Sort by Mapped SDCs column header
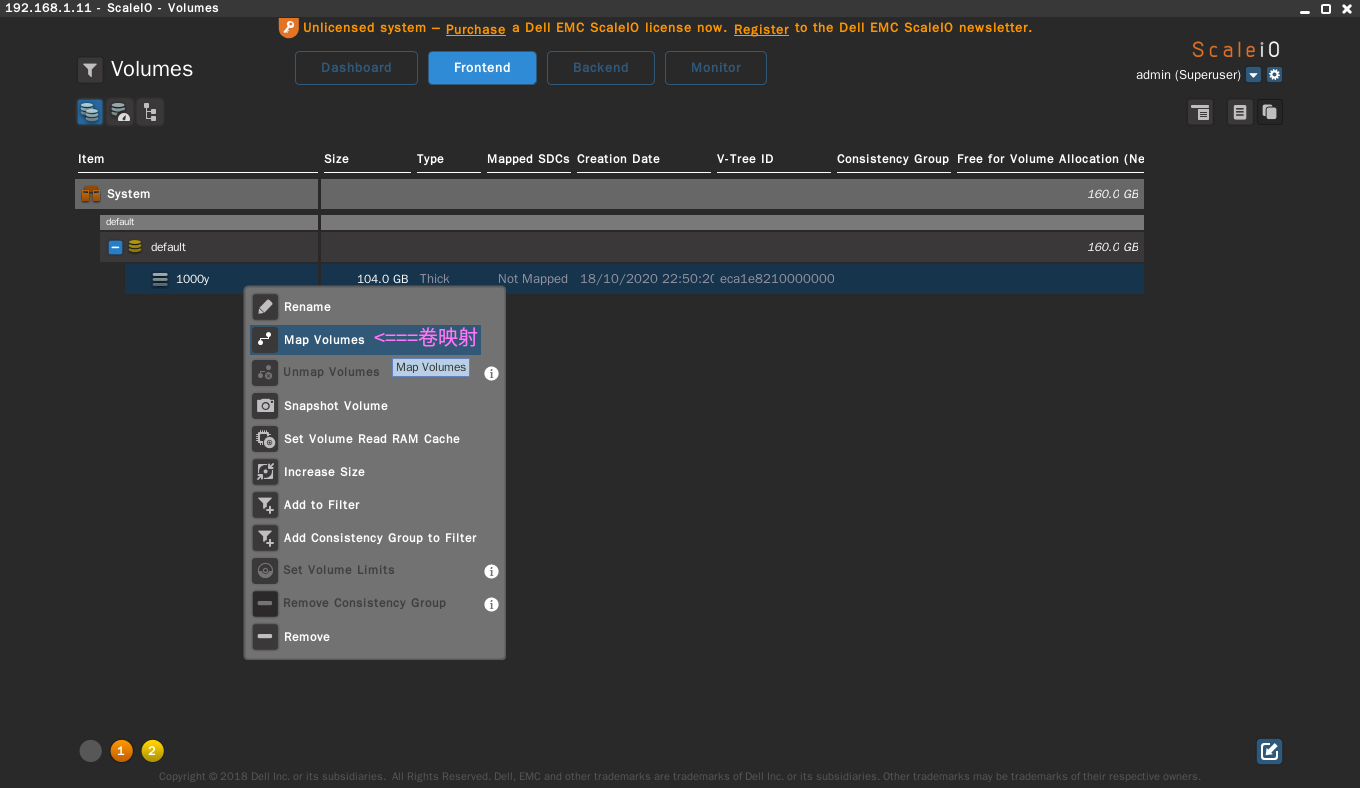This screenshot has height=788, width=1360. (528, 159)
